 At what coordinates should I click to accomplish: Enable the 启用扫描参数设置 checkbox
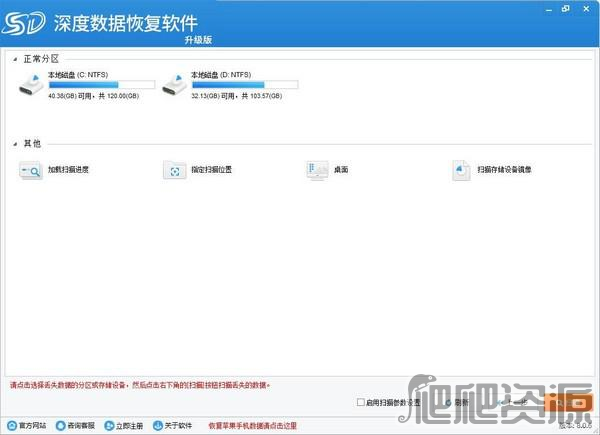point(360,402)
